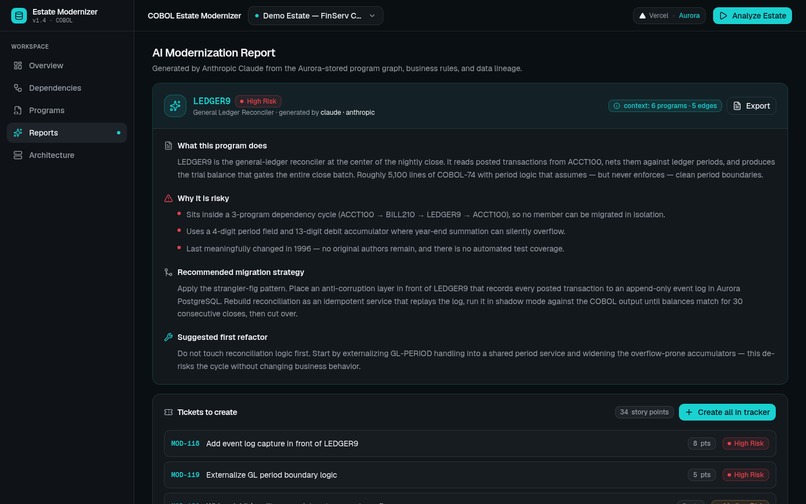This screenshot has width=806, height=504.
Task: Click the Overview grid icon
Action: point(18,66)
